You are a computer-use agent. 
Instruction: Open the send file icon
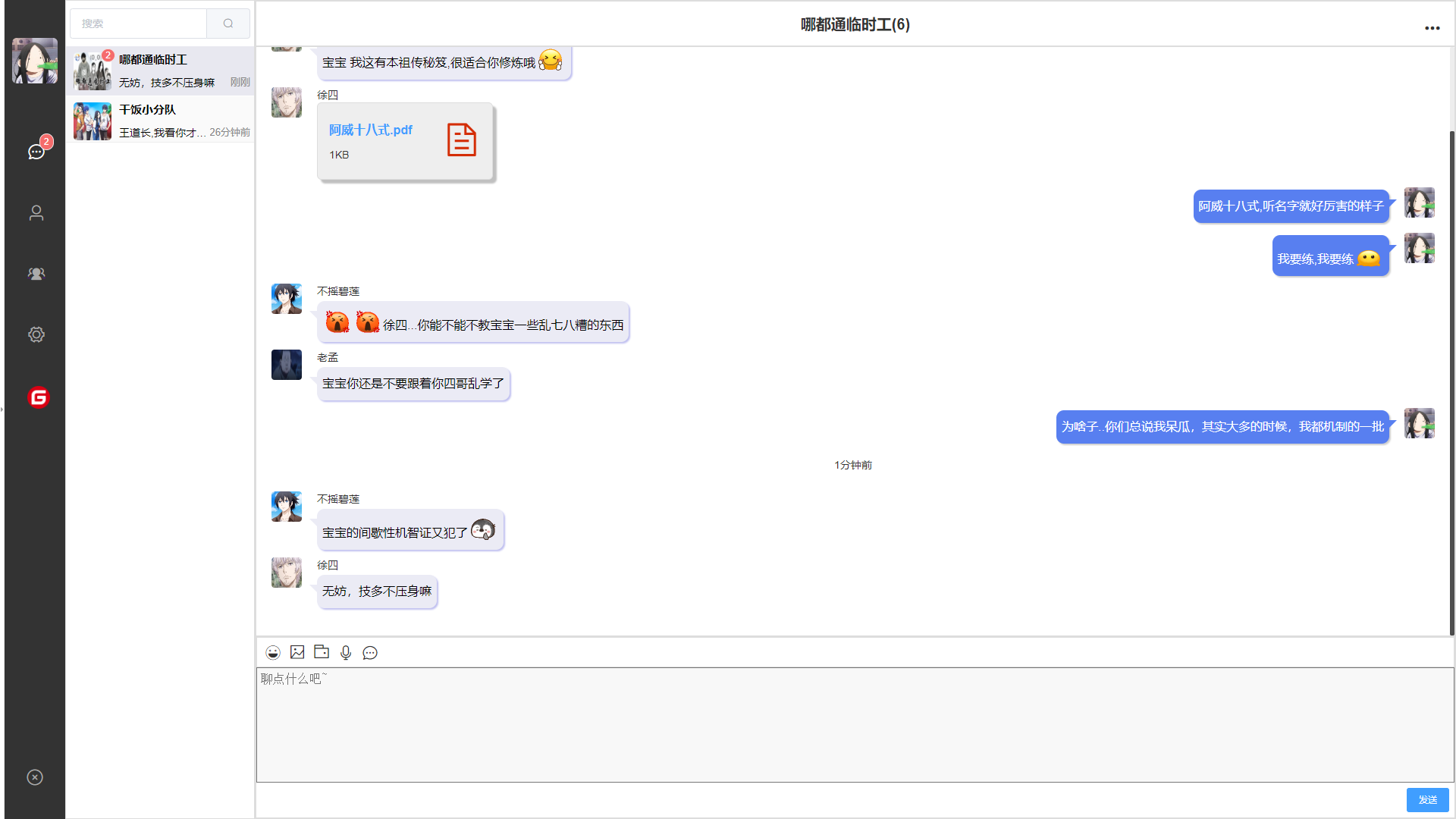tap(321, 652)
